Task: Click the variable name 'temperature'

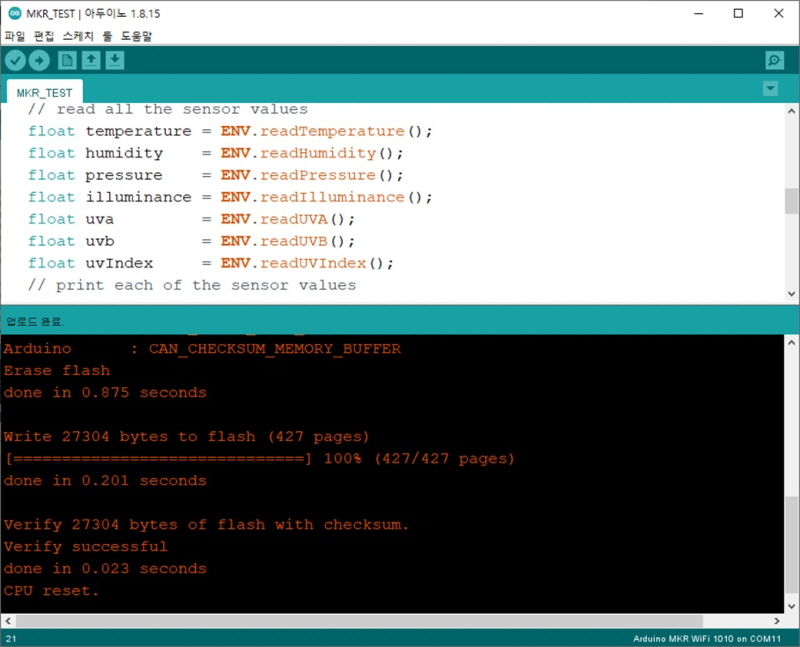Action: [138, 131]
